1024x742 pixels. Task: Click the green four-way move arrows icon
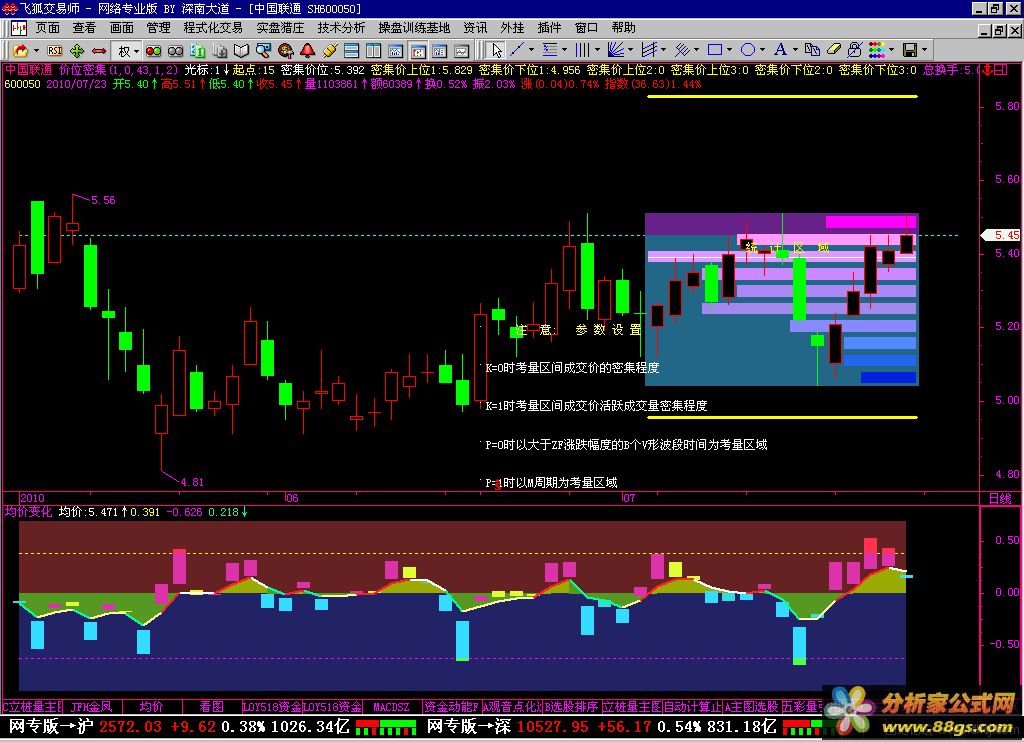point(77,50)
